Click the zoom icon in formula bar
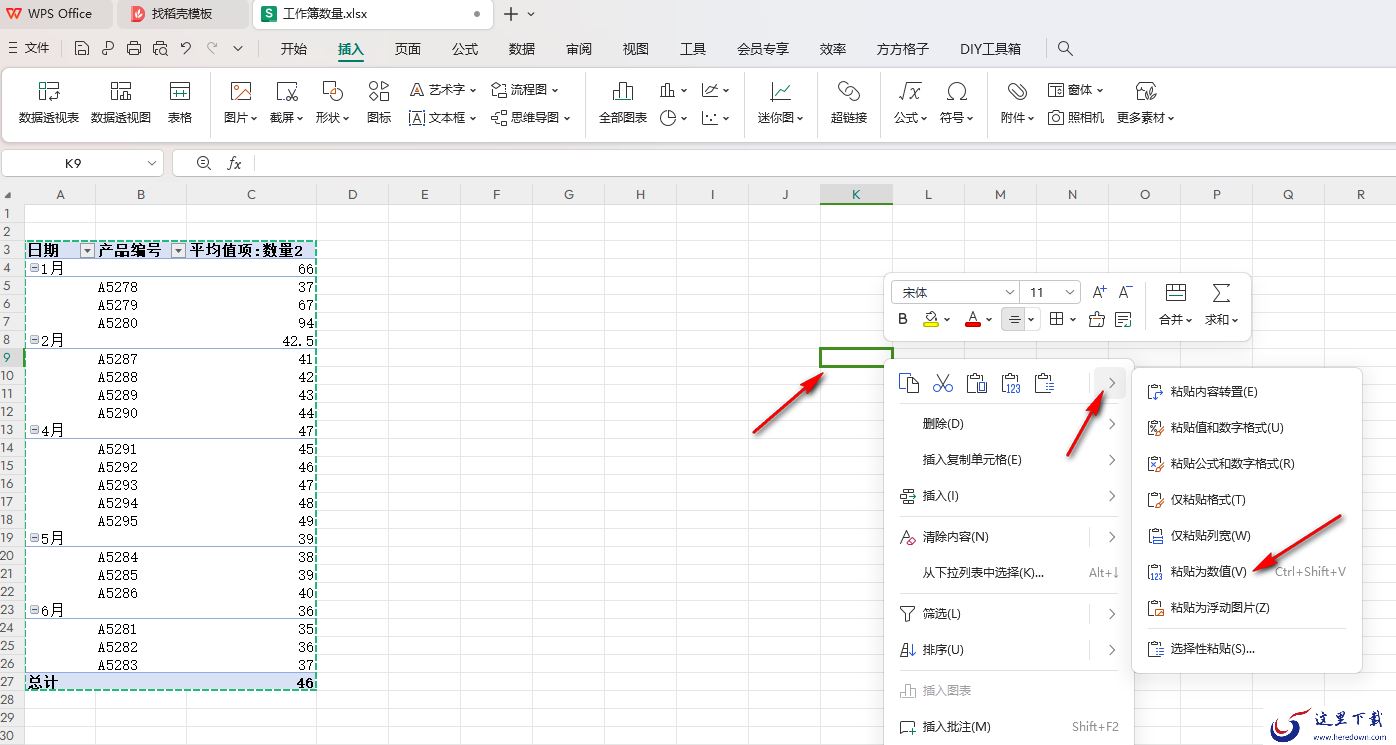1396x745 pixels. [204, 163]
